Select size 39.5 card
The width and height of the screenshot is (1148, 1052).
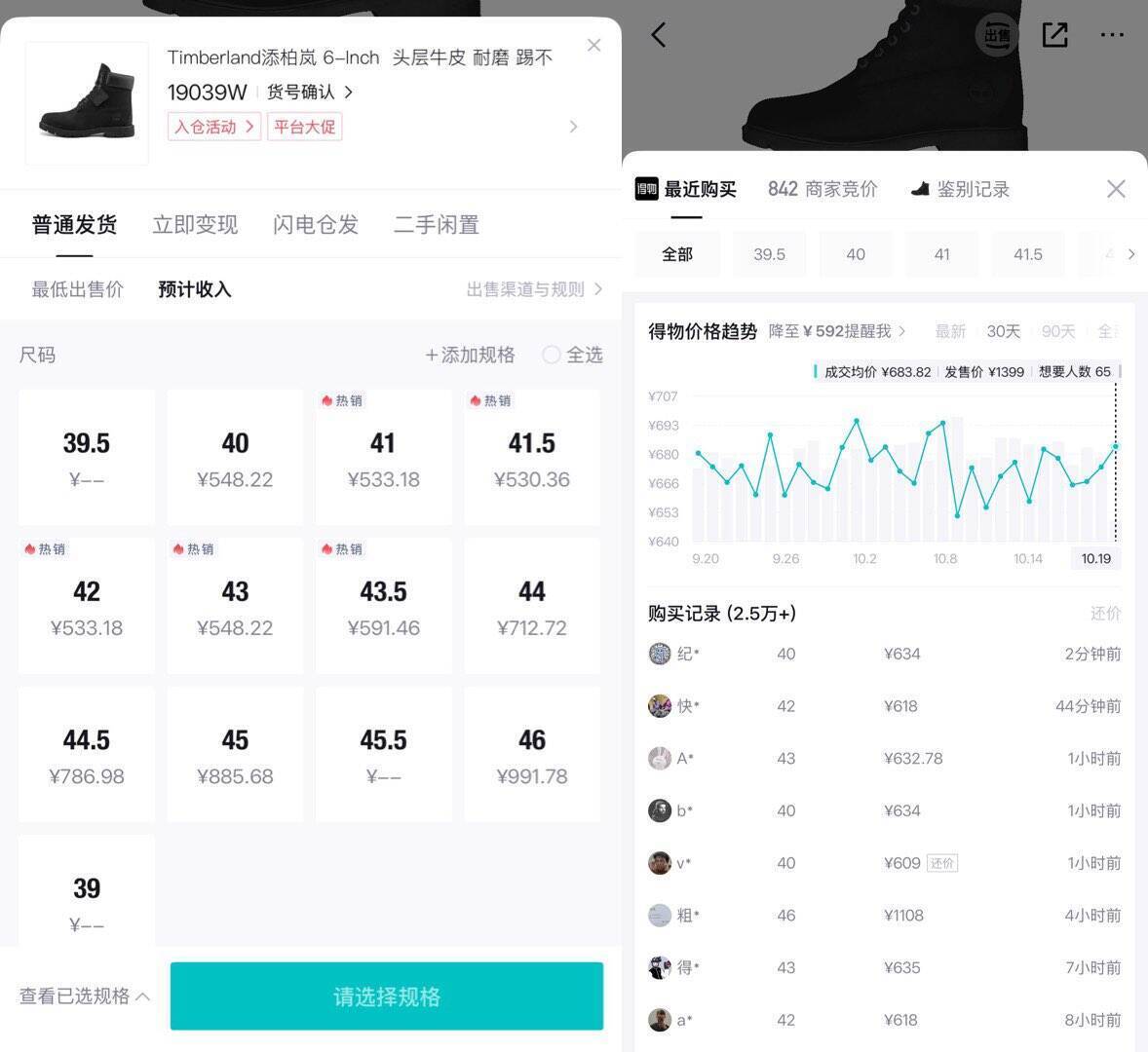pos(87,457)
